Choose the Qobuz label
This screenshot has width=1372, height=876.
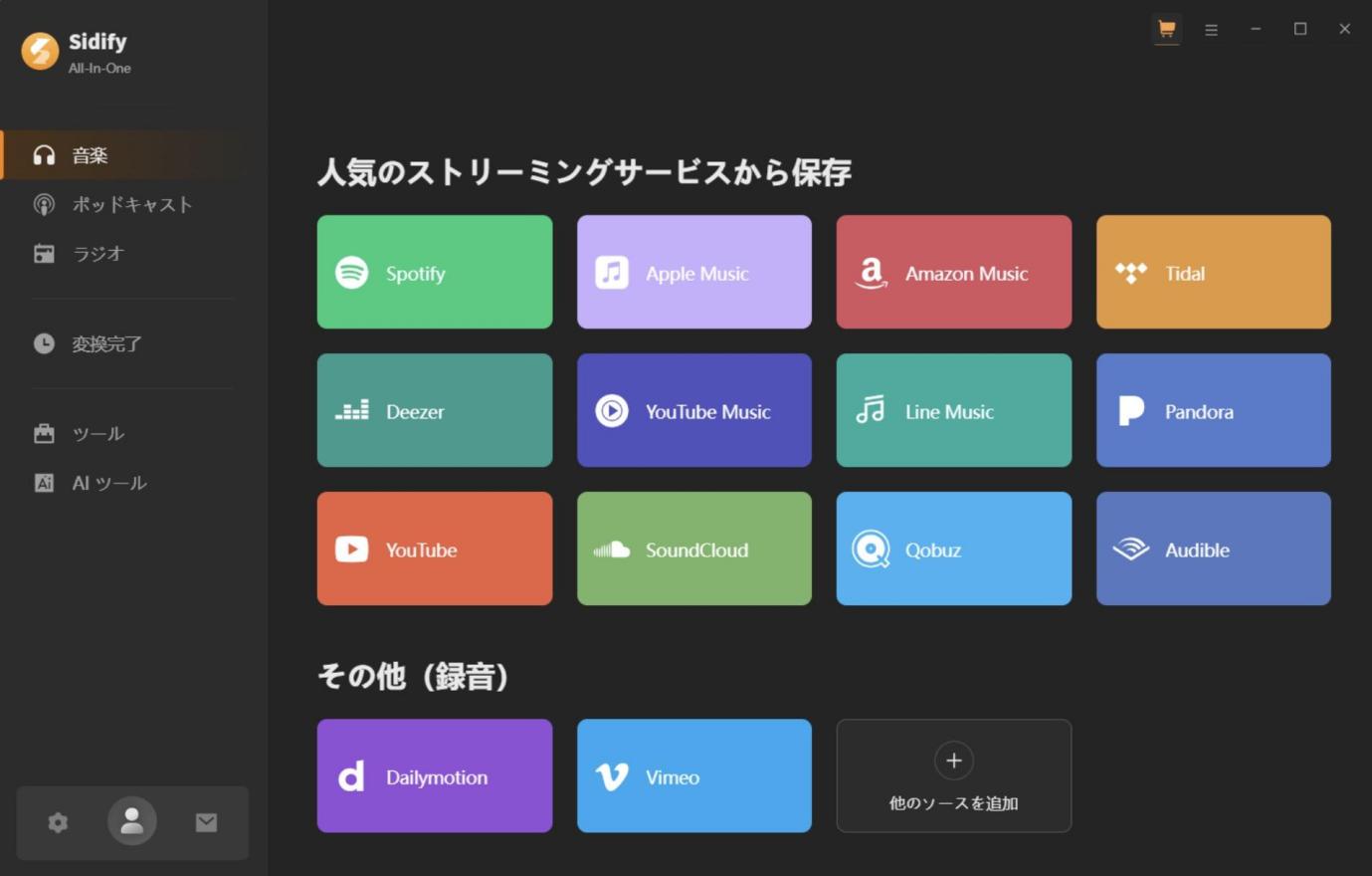933,550
